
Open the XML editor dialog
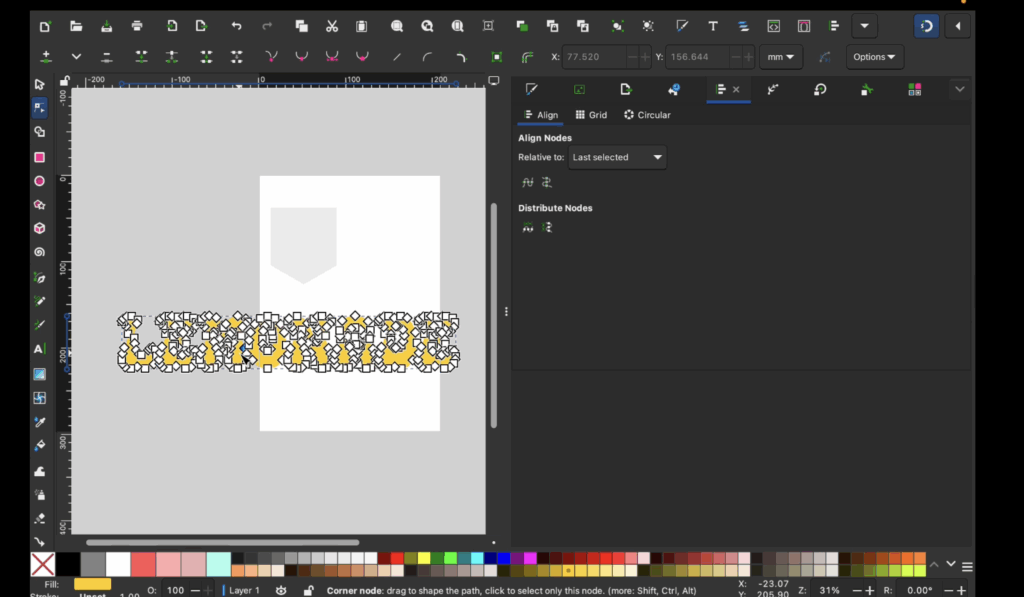point(773,26)
